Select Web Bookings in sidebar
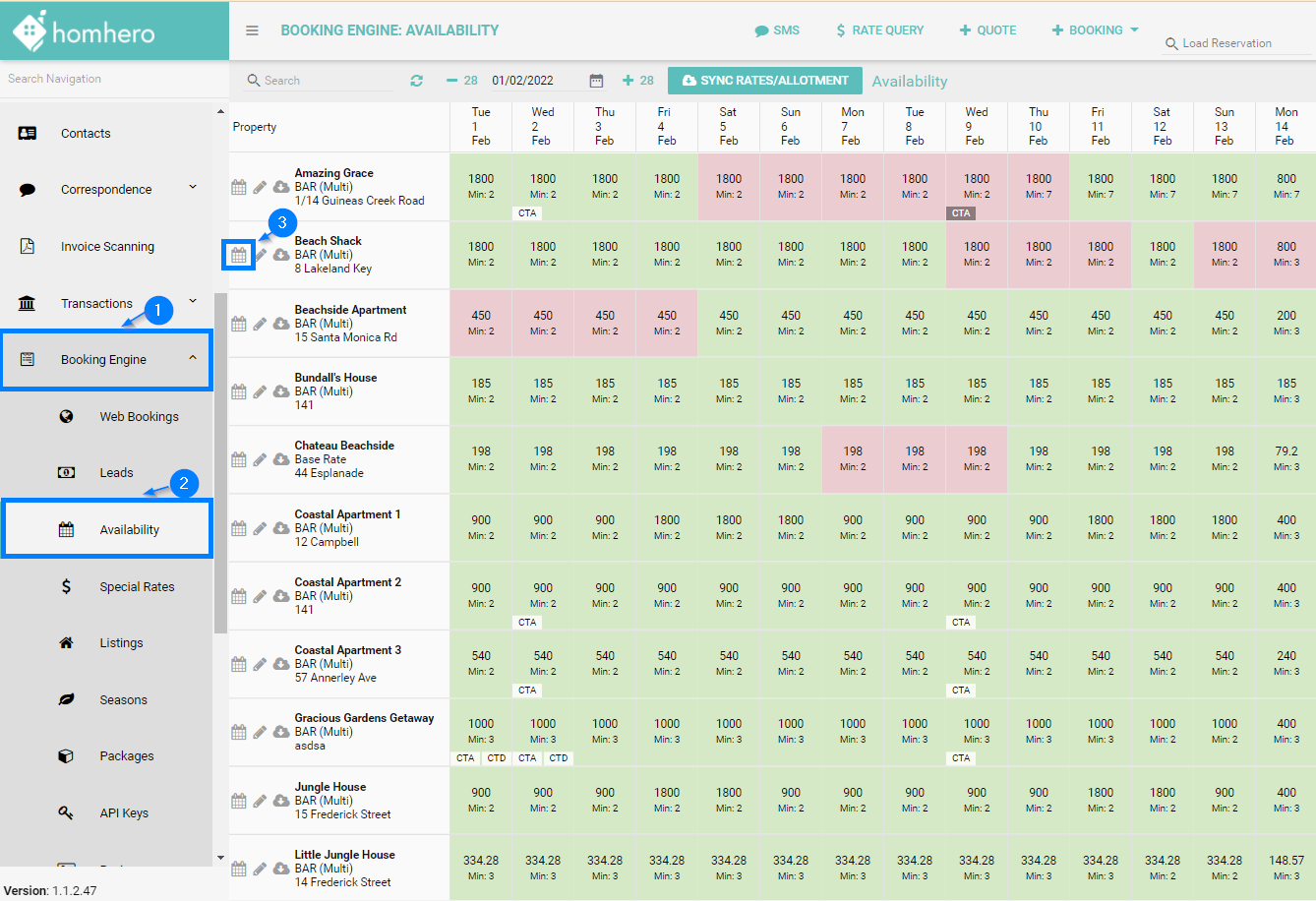 click(x=139, y=416)
